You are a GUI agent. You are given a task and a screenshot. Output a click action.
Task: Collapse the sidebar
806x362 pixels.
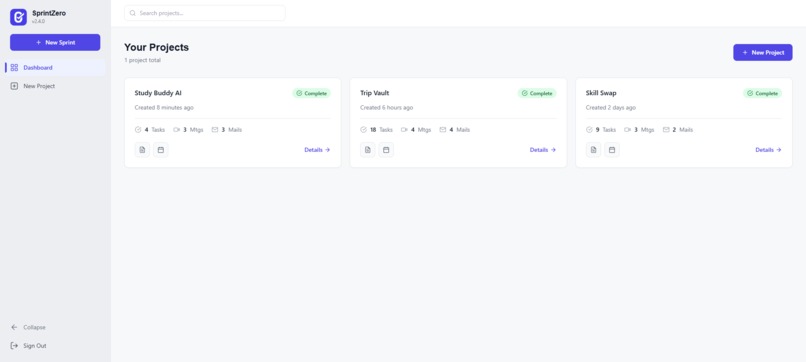click(28, 327)
